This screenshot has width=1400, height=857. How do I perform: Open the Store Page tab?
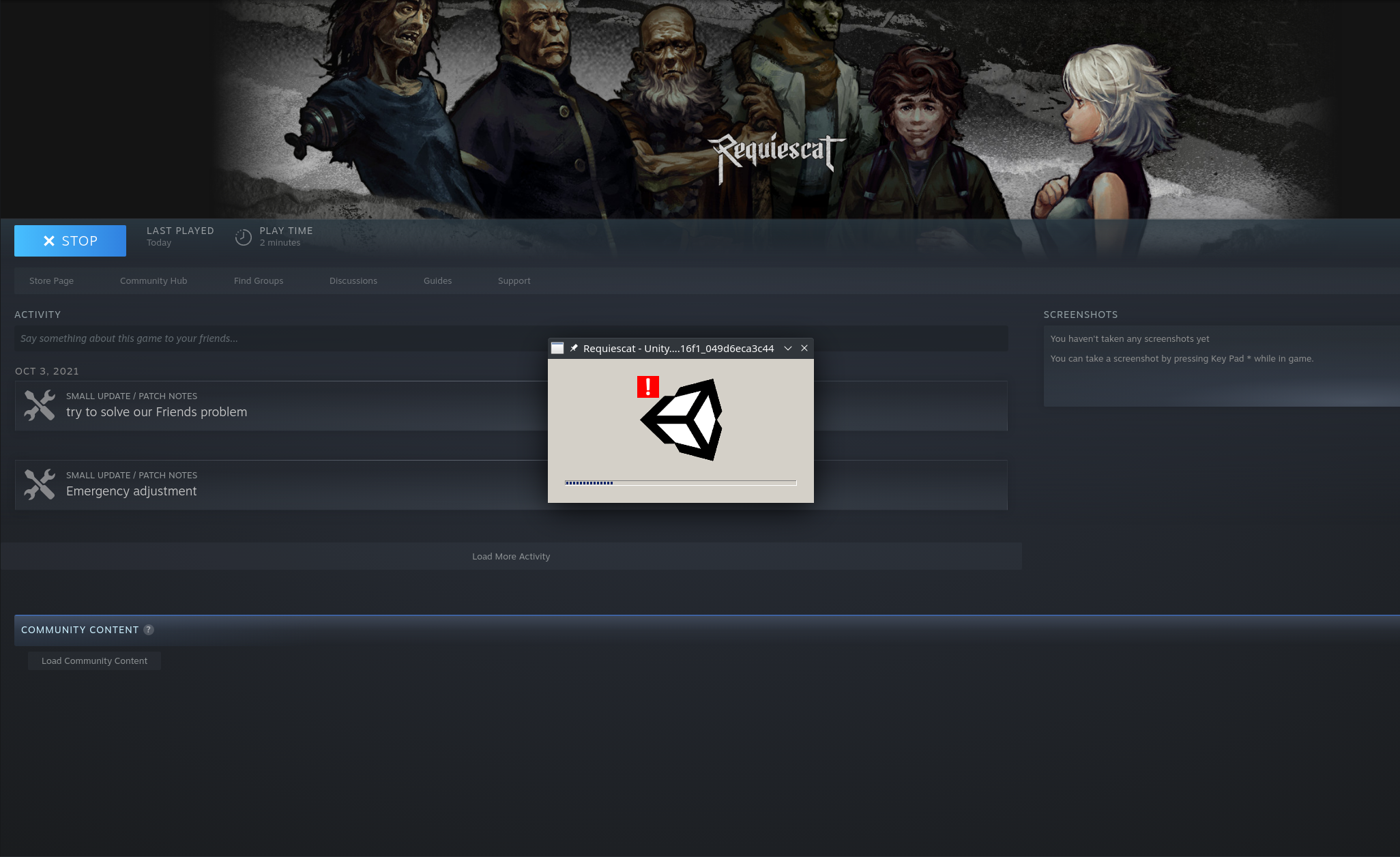tap(51, 281)
